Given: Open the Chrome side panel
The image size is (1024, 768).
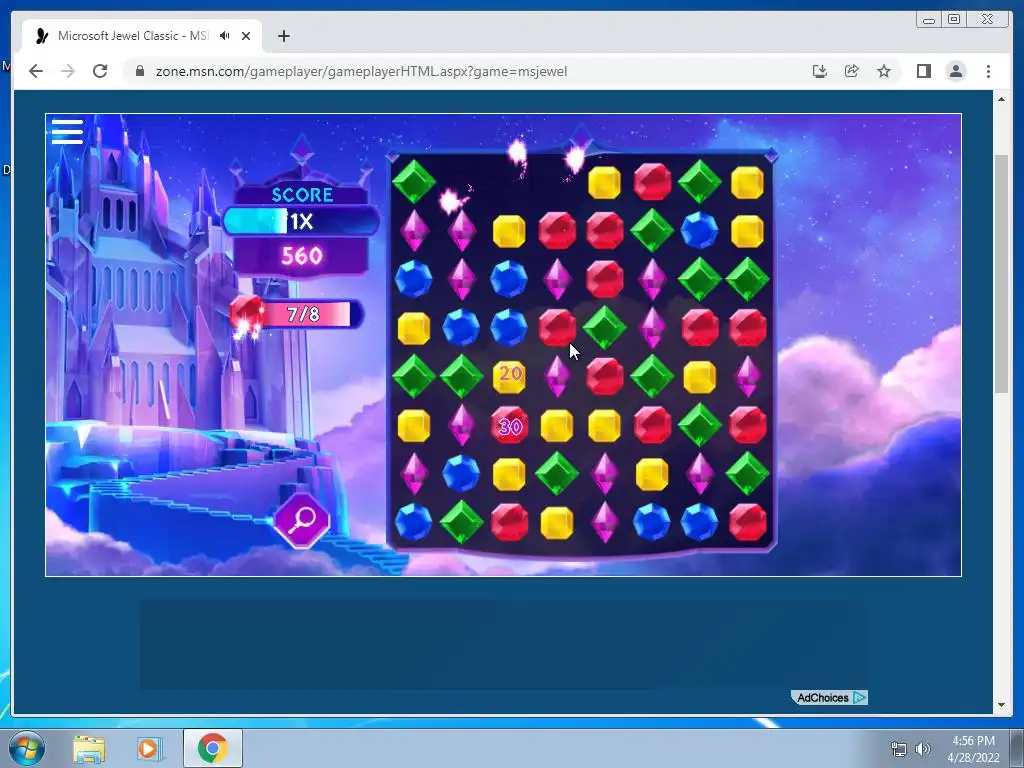Looking at the screenshot, I should click(923, 71).
